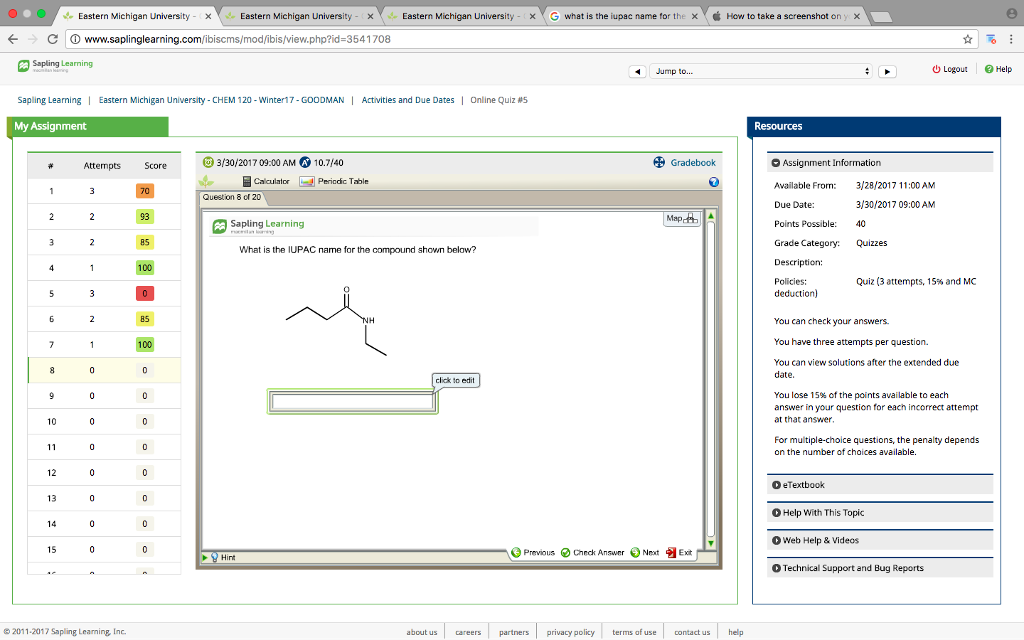The image size is (1024, 640).
Task: Open Help in the top right
Action: (x=999, y=69)
